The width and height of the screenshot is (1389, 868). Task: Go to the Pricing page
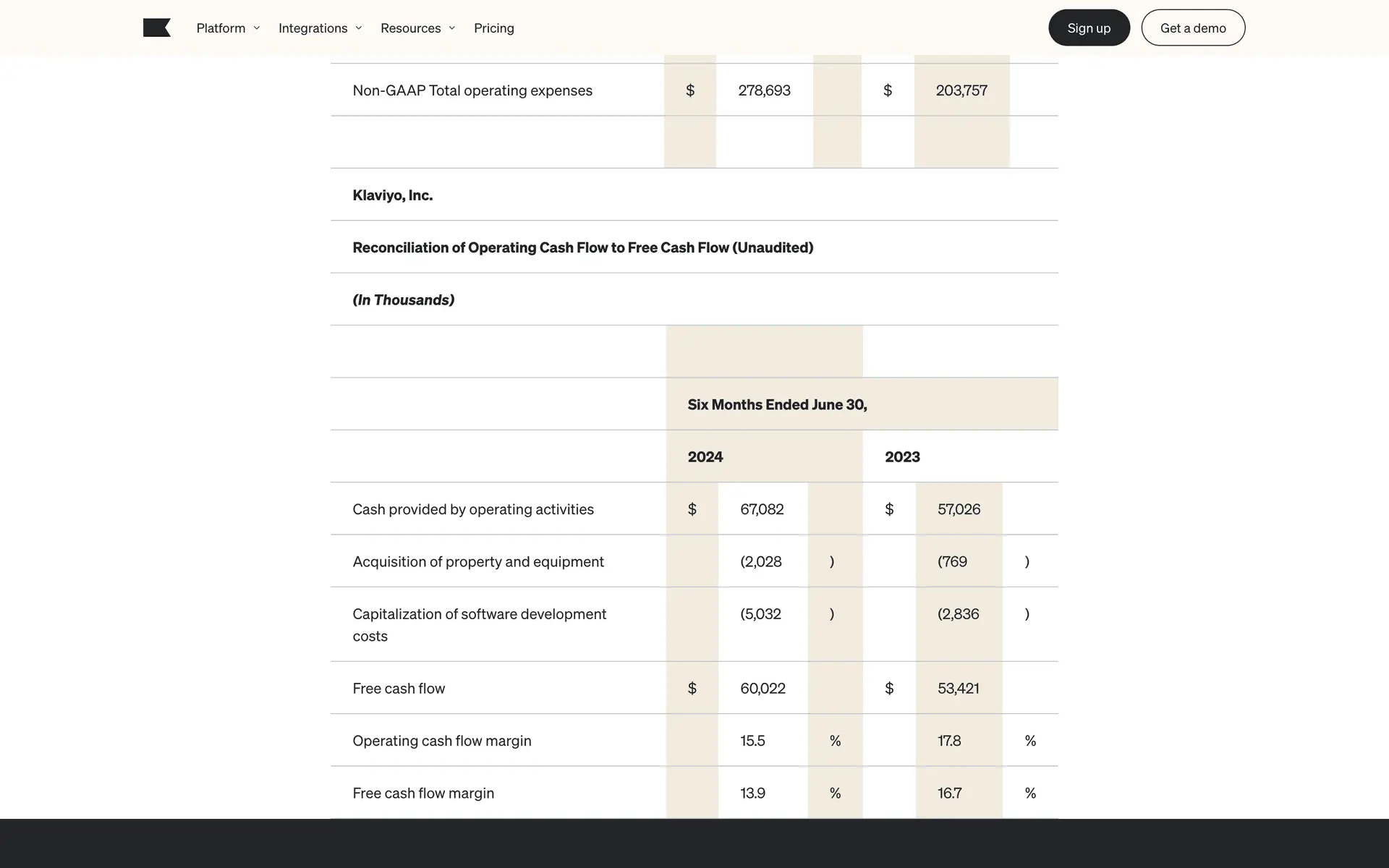point(493,28)
